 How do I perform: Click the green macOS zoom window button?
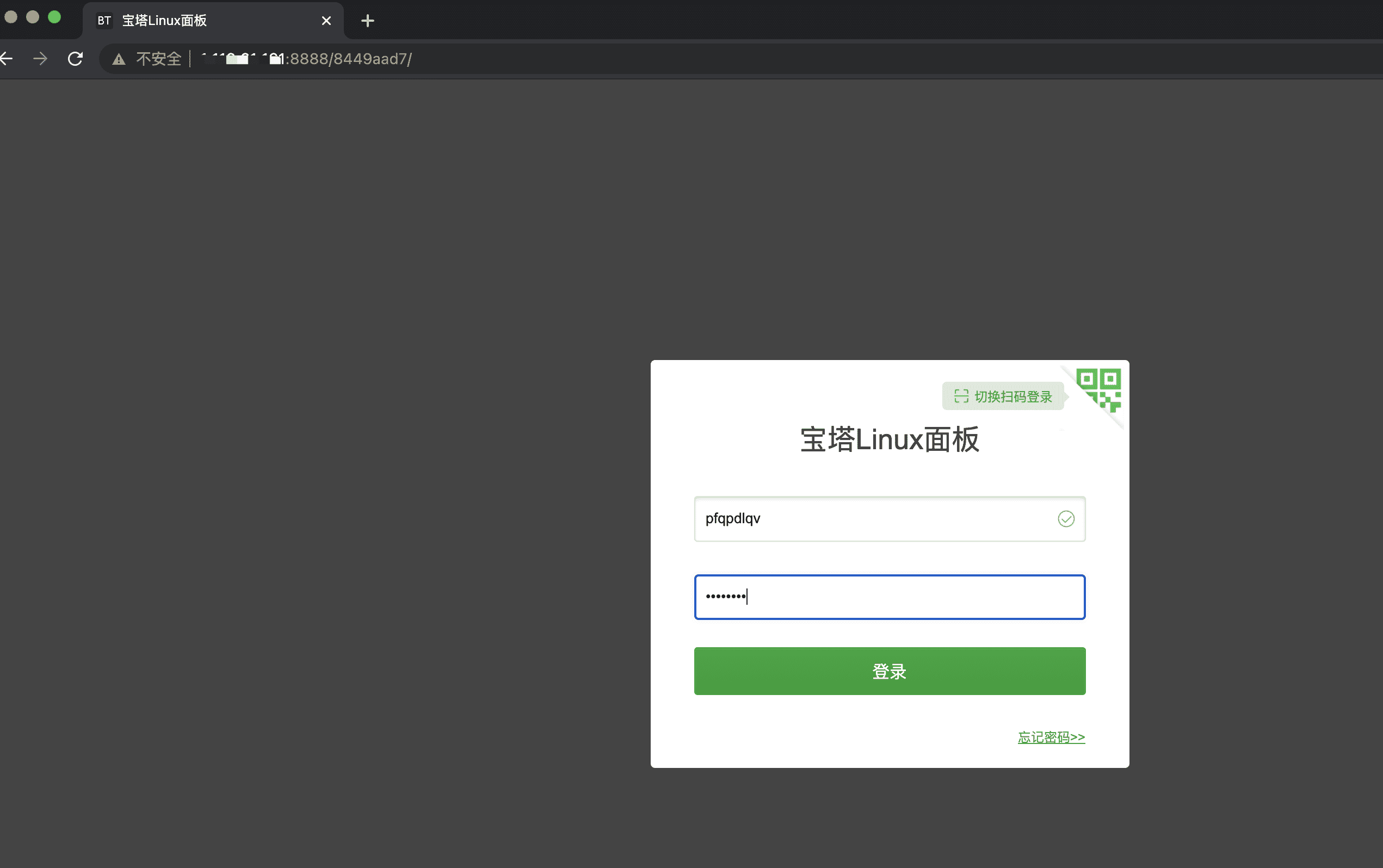[54, 16]
